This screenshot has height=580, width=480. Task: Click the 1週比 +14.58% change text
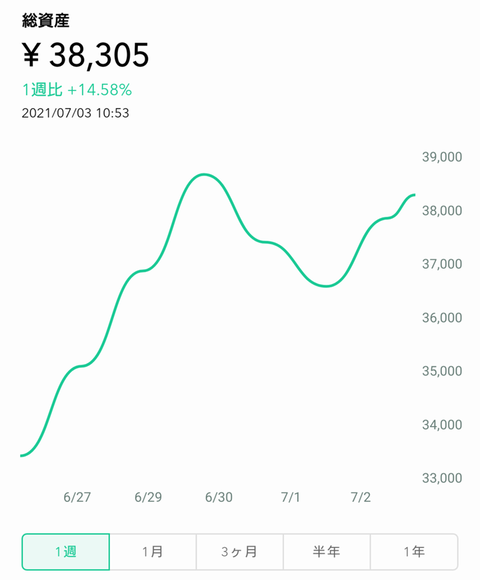click(x=77, y=90)
